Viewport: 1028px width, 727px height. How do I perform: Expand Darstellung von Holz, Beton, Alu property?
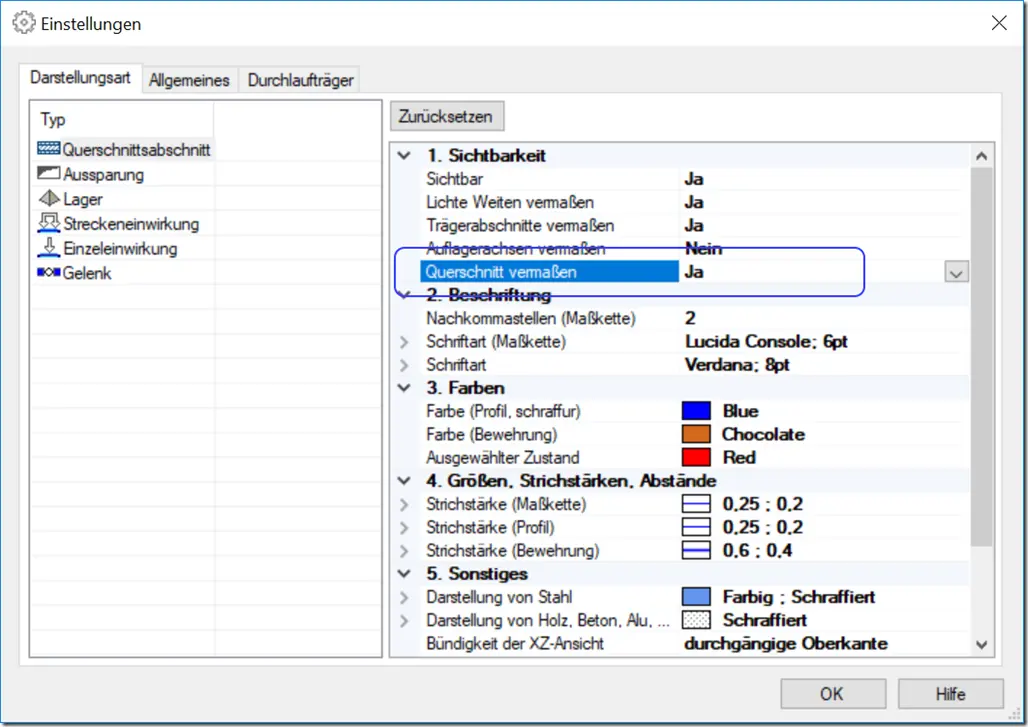pyautogui.click(x=405, y=620)
